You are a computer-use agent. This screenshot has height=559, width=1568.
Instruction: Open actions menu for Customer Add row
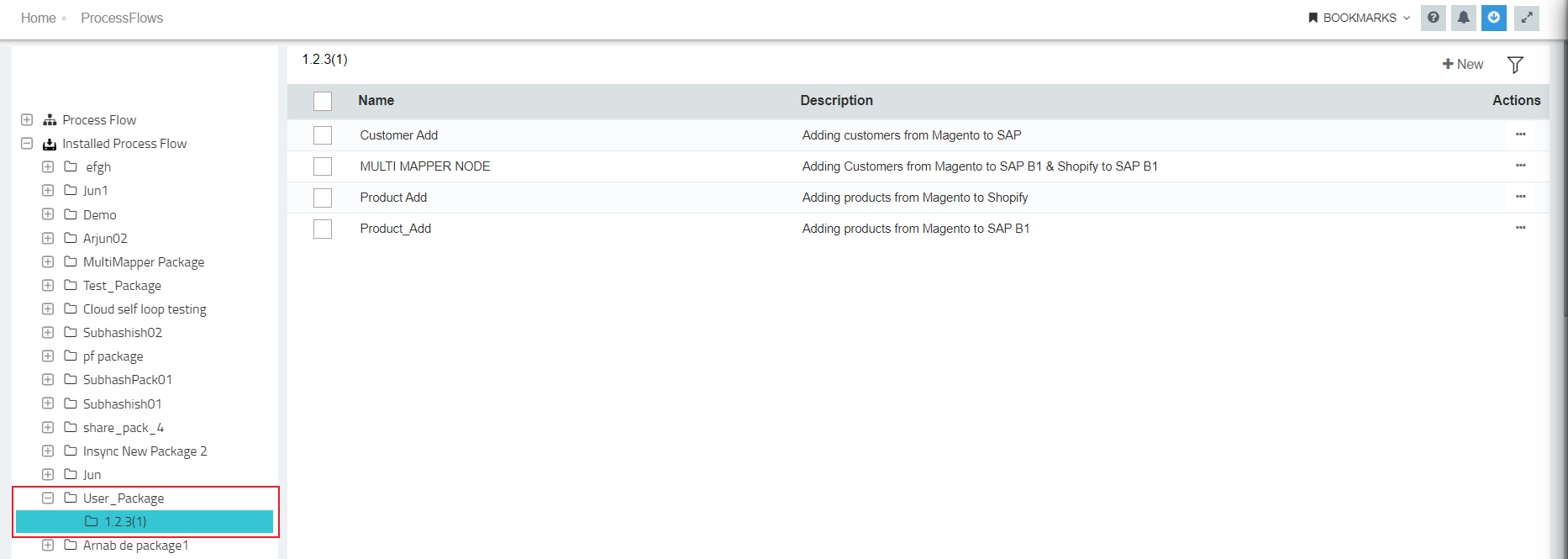(x=1520, y=134)
